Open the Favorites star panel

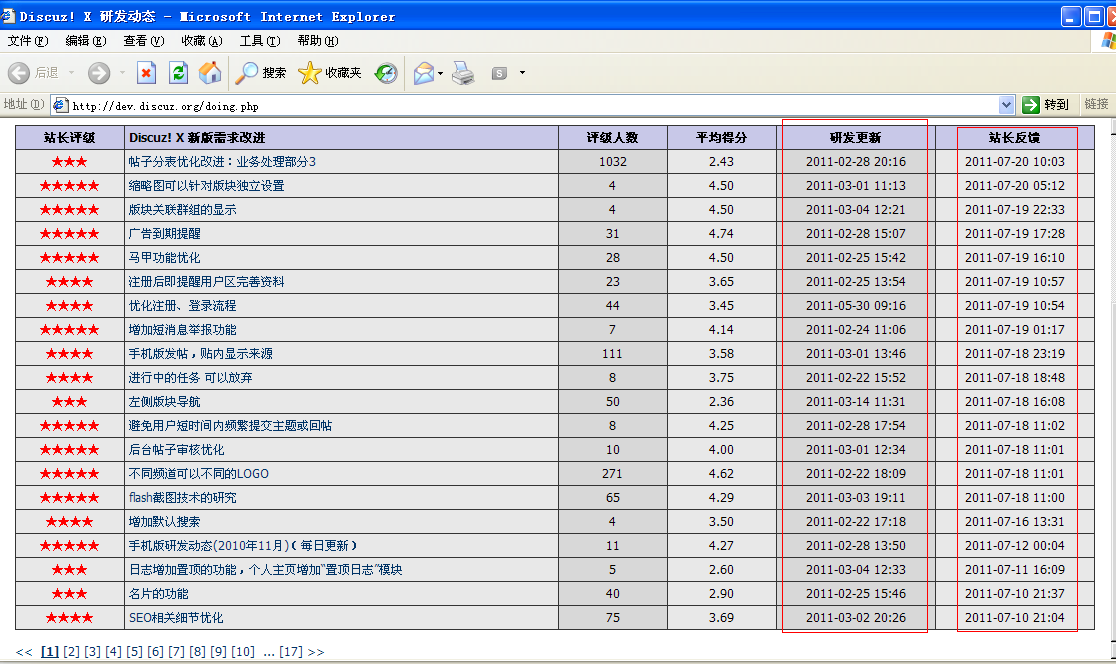tap(330, 73)
